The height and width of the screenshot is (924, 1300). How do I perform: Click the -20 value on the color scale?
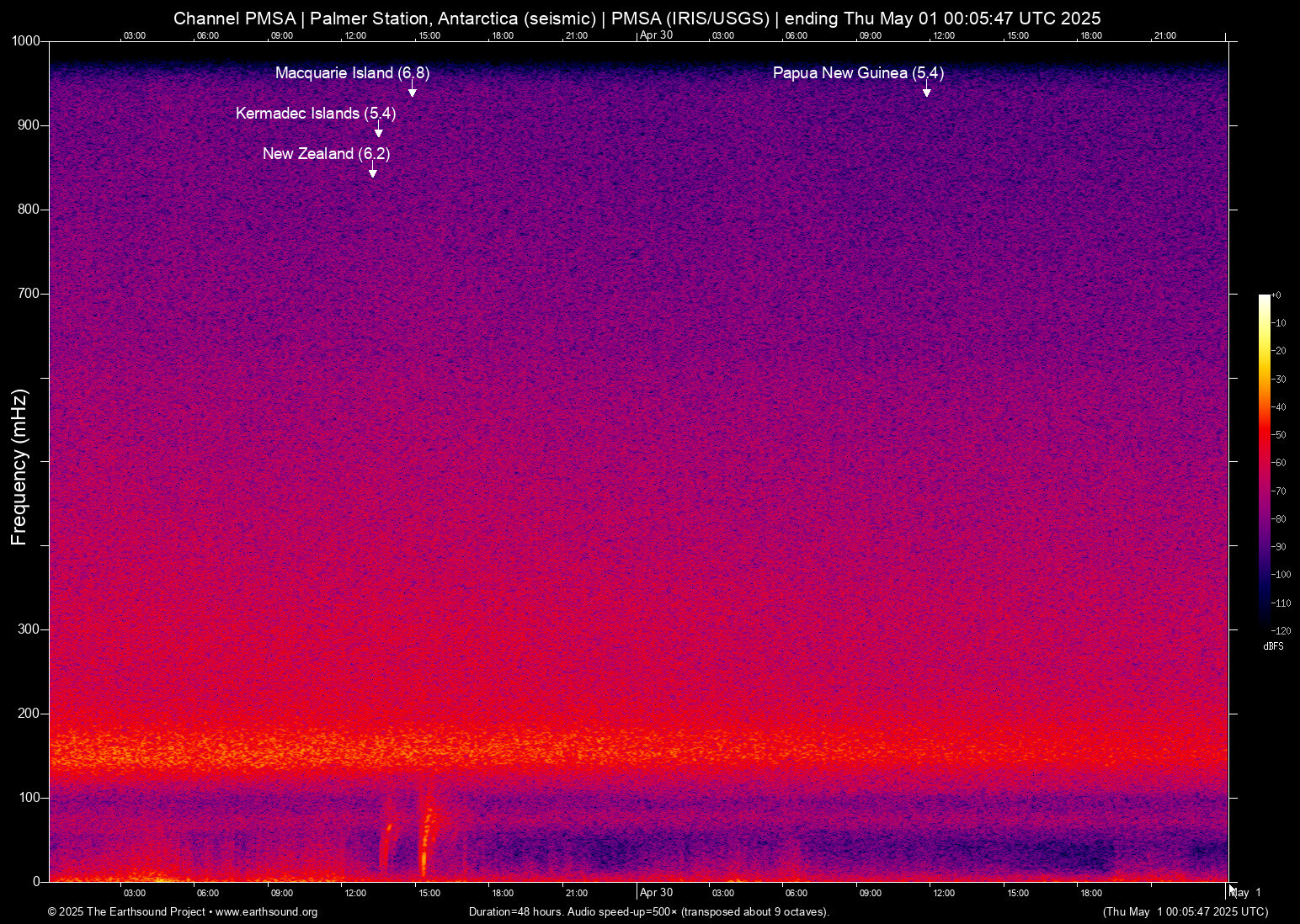(1279, 351)
